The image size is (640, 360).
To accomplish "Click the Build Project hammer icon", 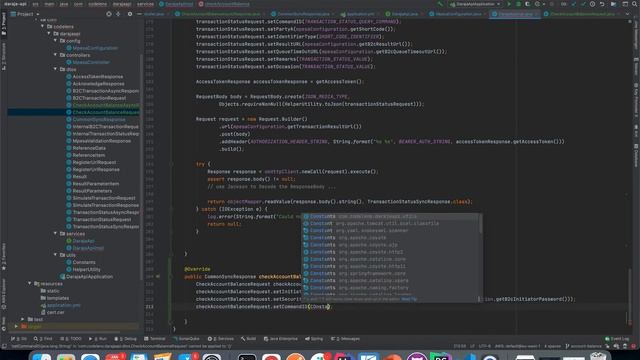I will (440, 4).
